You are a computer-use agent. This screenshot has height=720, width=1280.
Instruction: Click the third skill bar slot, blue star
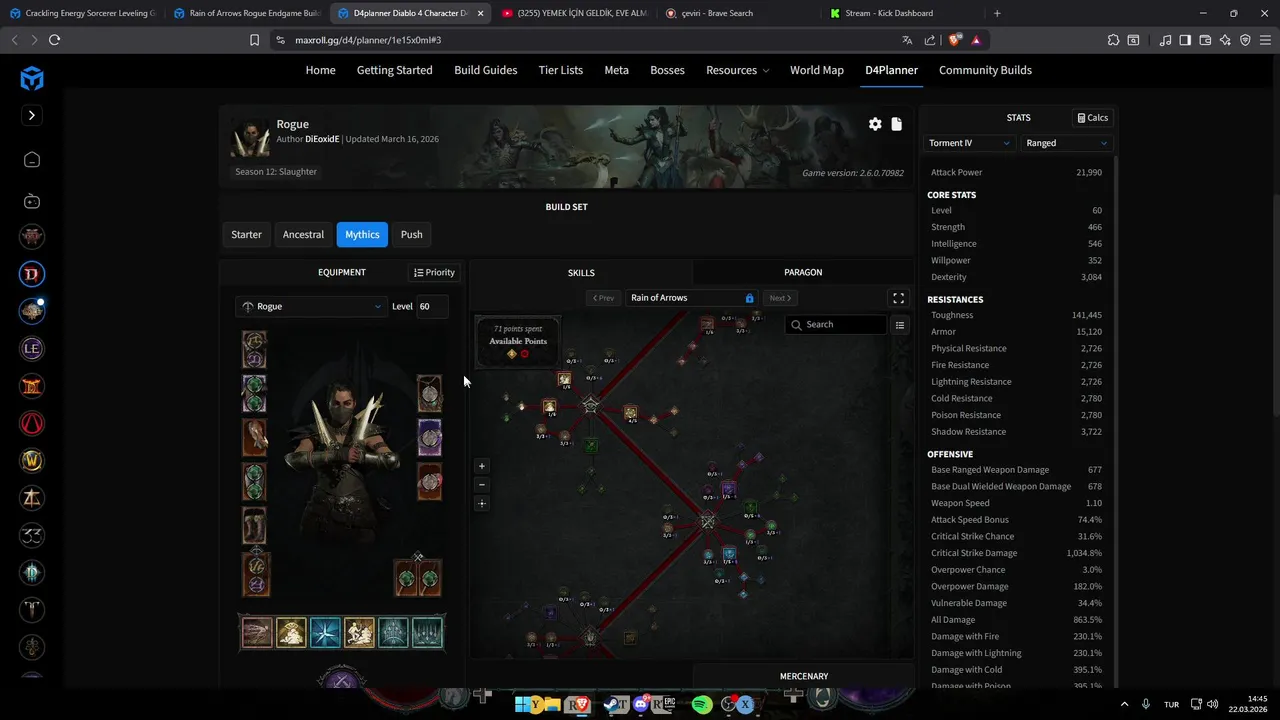tap(325, 632)
